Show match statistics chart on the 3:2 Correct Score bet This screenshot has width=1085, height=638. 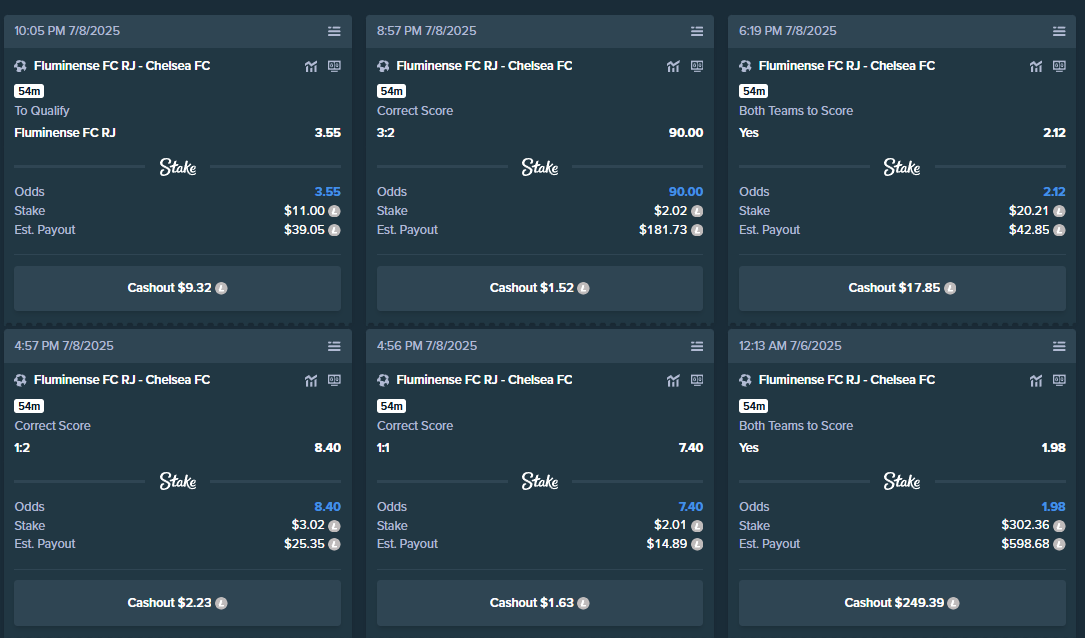pos(673,66)
